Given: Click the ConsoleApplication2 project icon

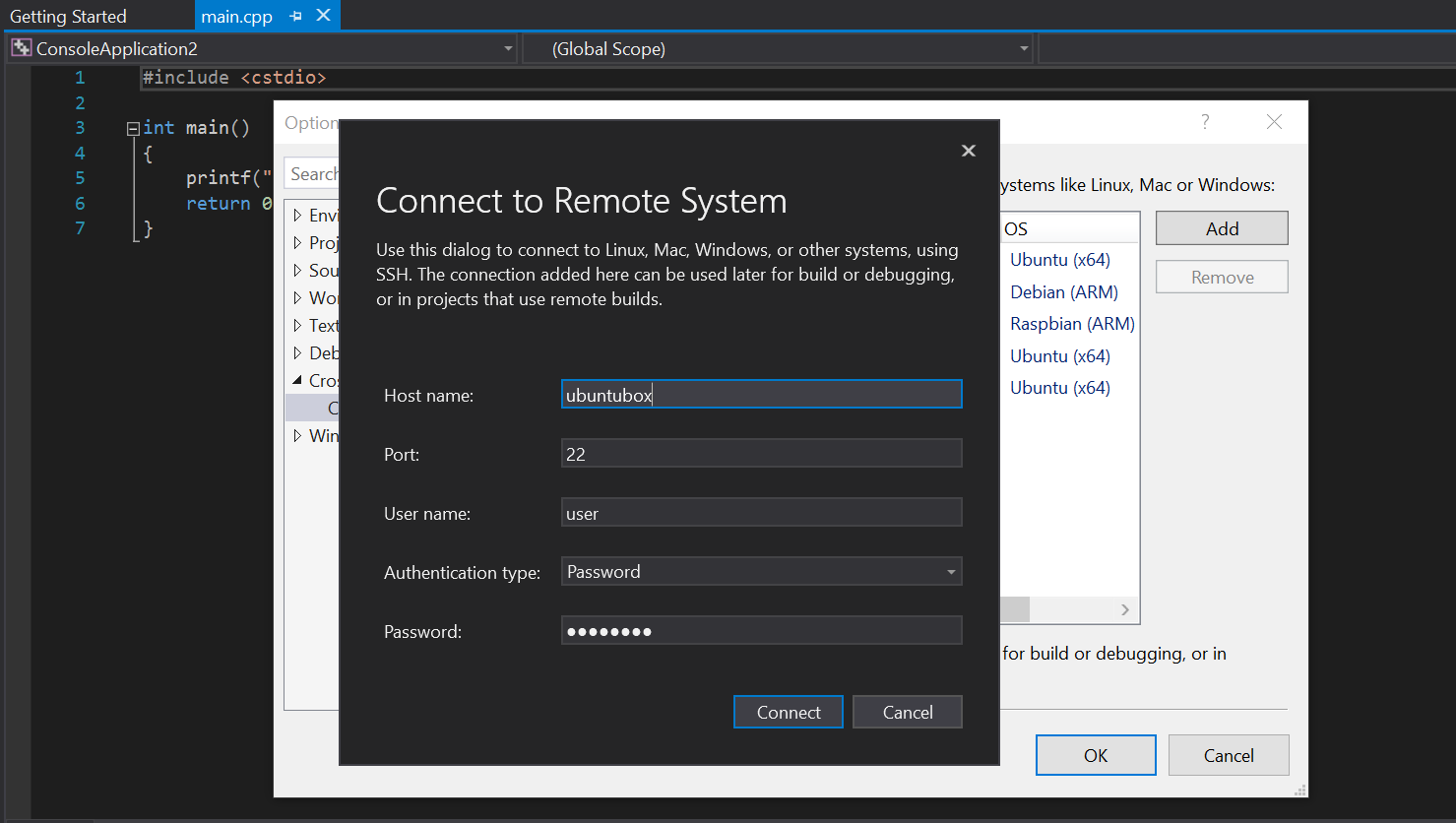Looking at the screenshot, I should (21, 47).
